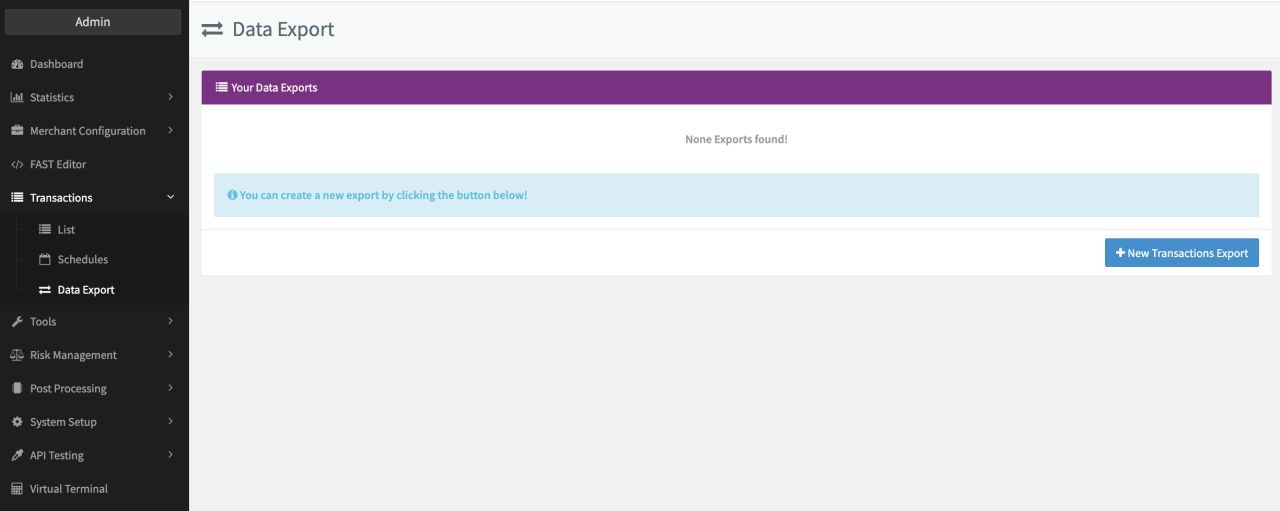Click the Virtual Terminal calculator icon
The height and width of the screenshot is (511, 1280).
(17, 489)
